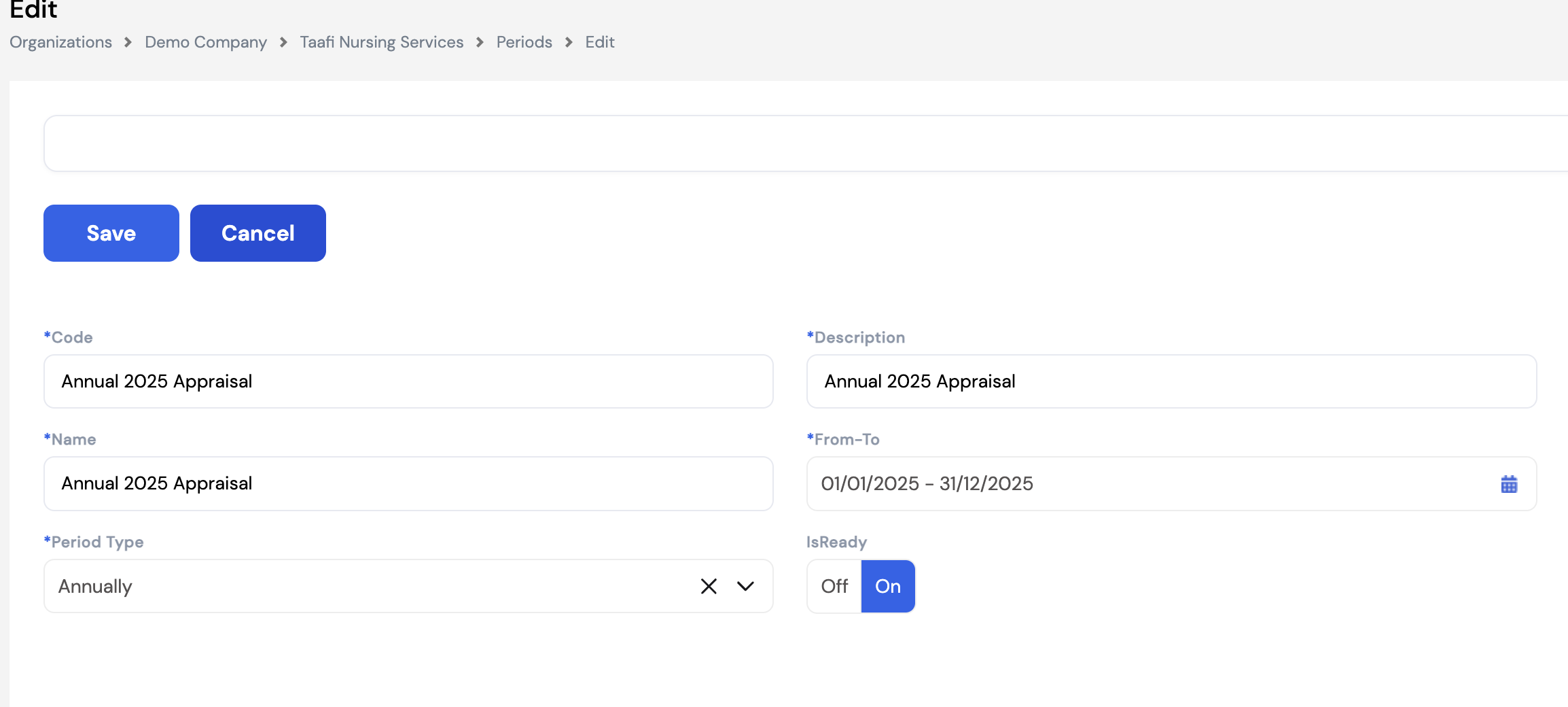Screen dimensions: 1568x707
Task: Go to Organizations breadcrumb
Action: click(60, 42)
